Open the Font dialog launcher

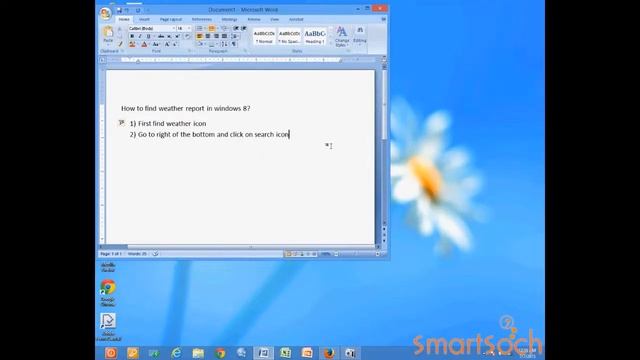[189, 51]
